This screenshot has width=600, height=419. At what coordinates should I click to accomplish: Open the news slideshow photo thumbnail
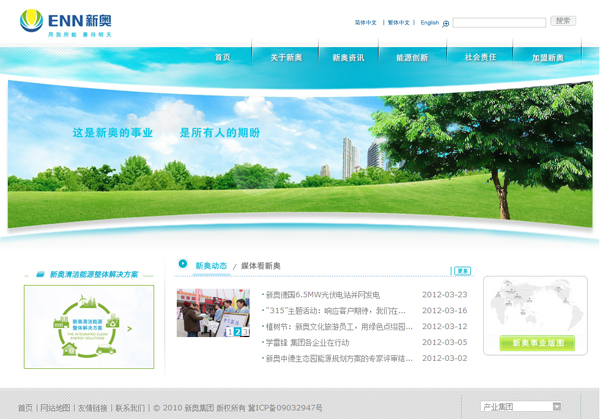coord(213,313)
